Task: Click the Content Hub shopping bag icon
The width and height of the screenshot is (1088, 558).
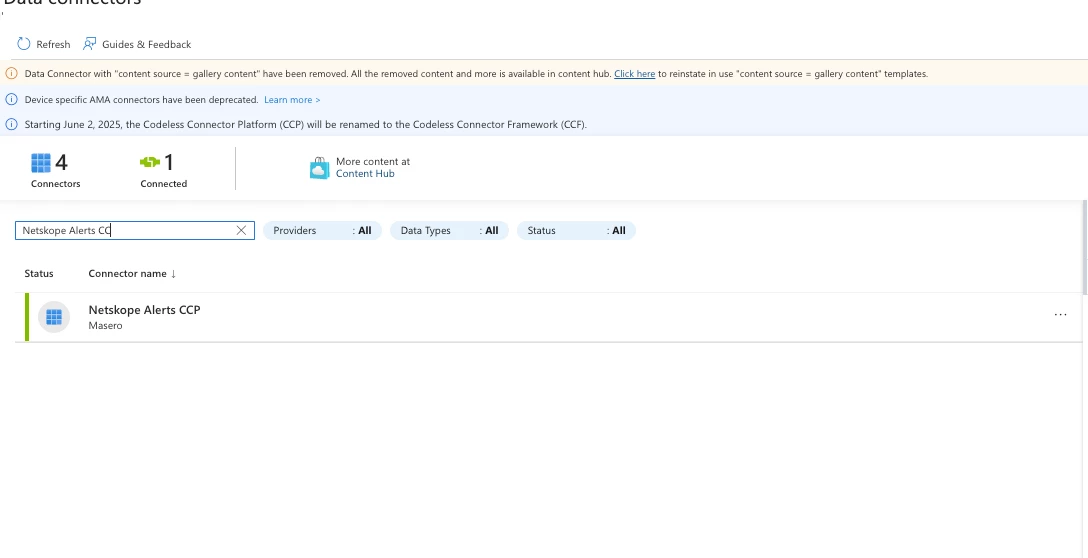Action: tap(319, 168)
